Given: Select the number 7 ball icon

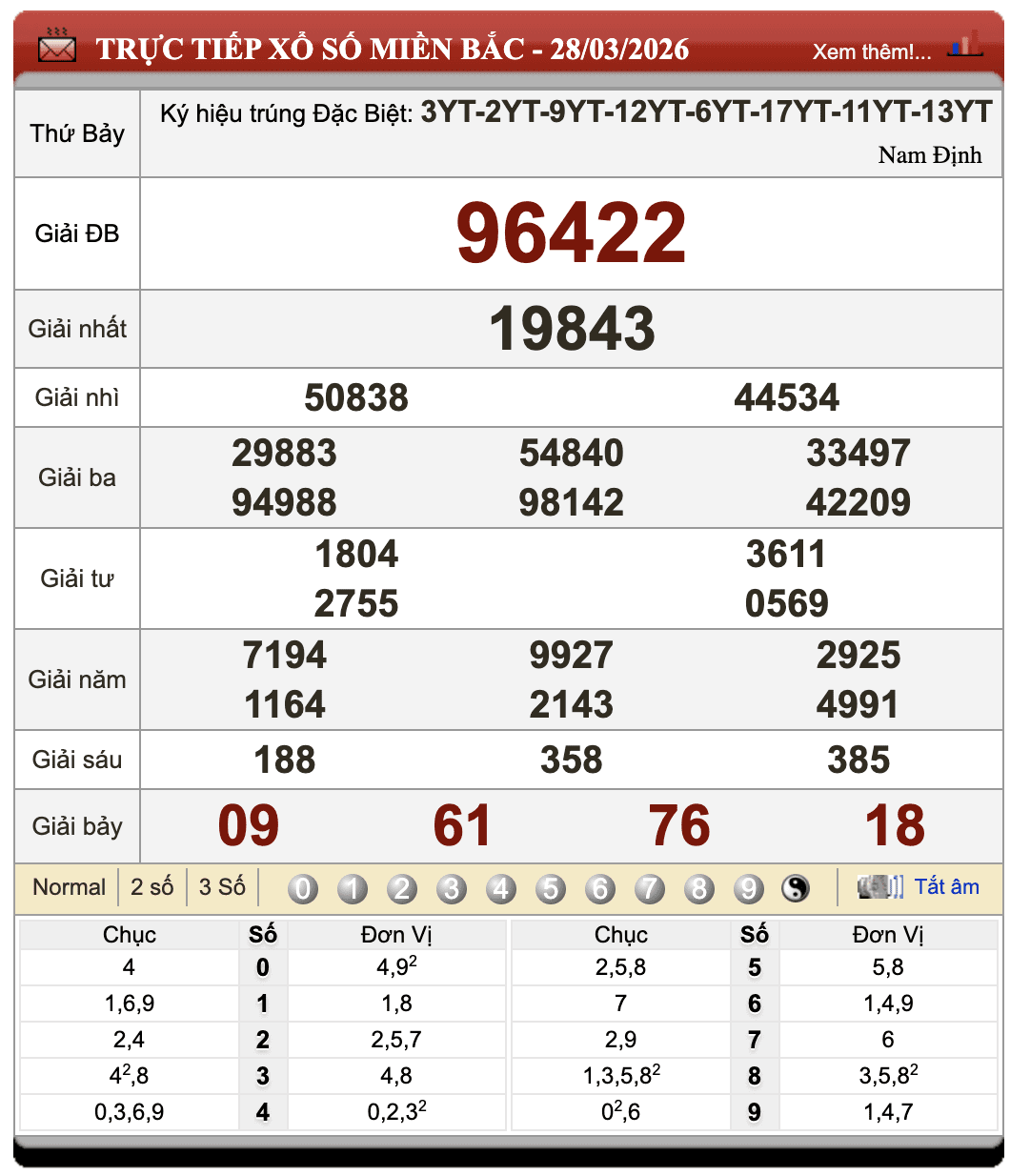Looking at the screenshot, I should 649,887.
